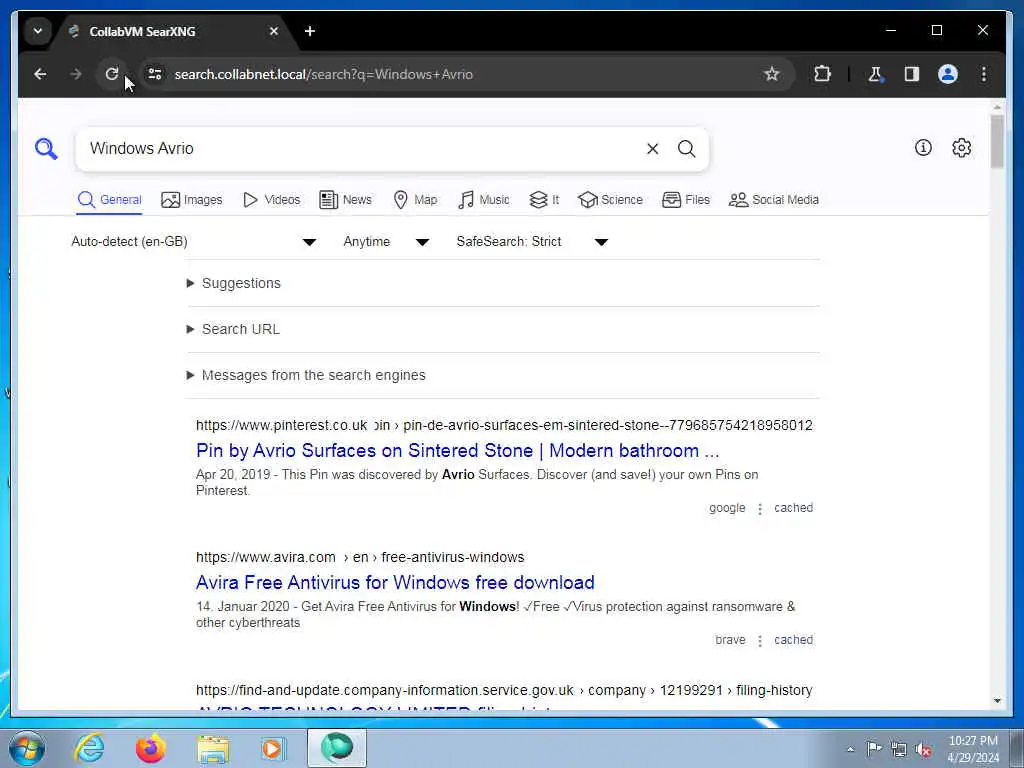
Task: Click the scrollbar down arrow
Action: [x=997, y=701]
